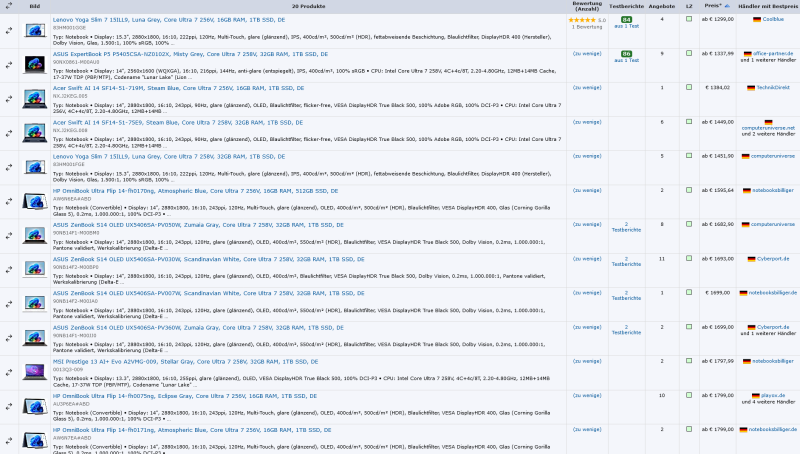Click compare arrows icon for Acer Swift SF14-51-719M row
The image size is (800, 454).
pyautogui.click(x=9, y=99)
